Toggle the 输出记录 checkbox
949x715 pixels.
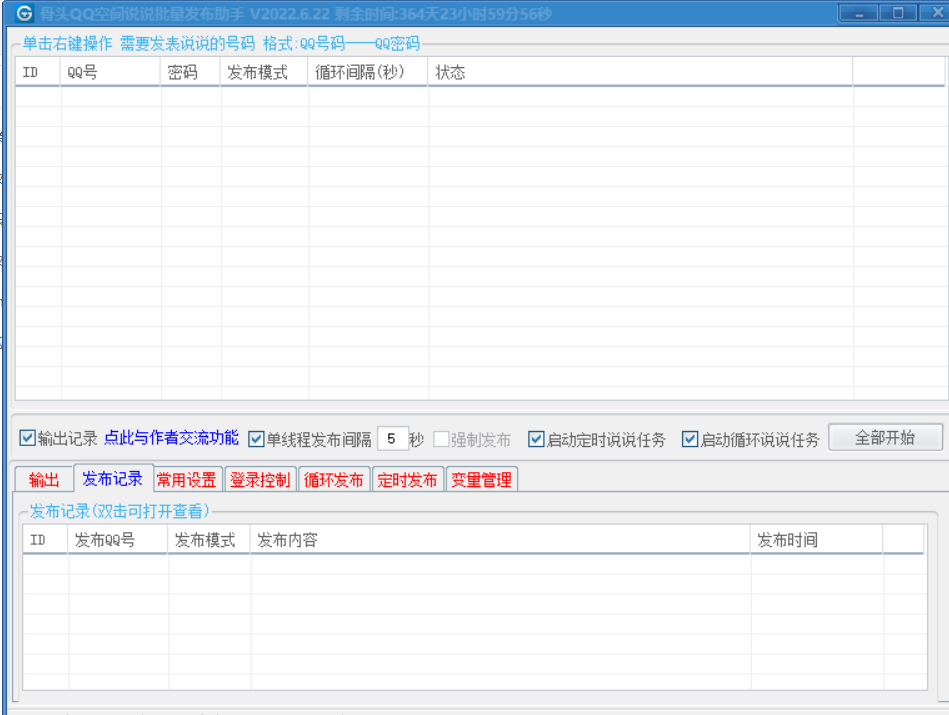(x=27, y=438)
